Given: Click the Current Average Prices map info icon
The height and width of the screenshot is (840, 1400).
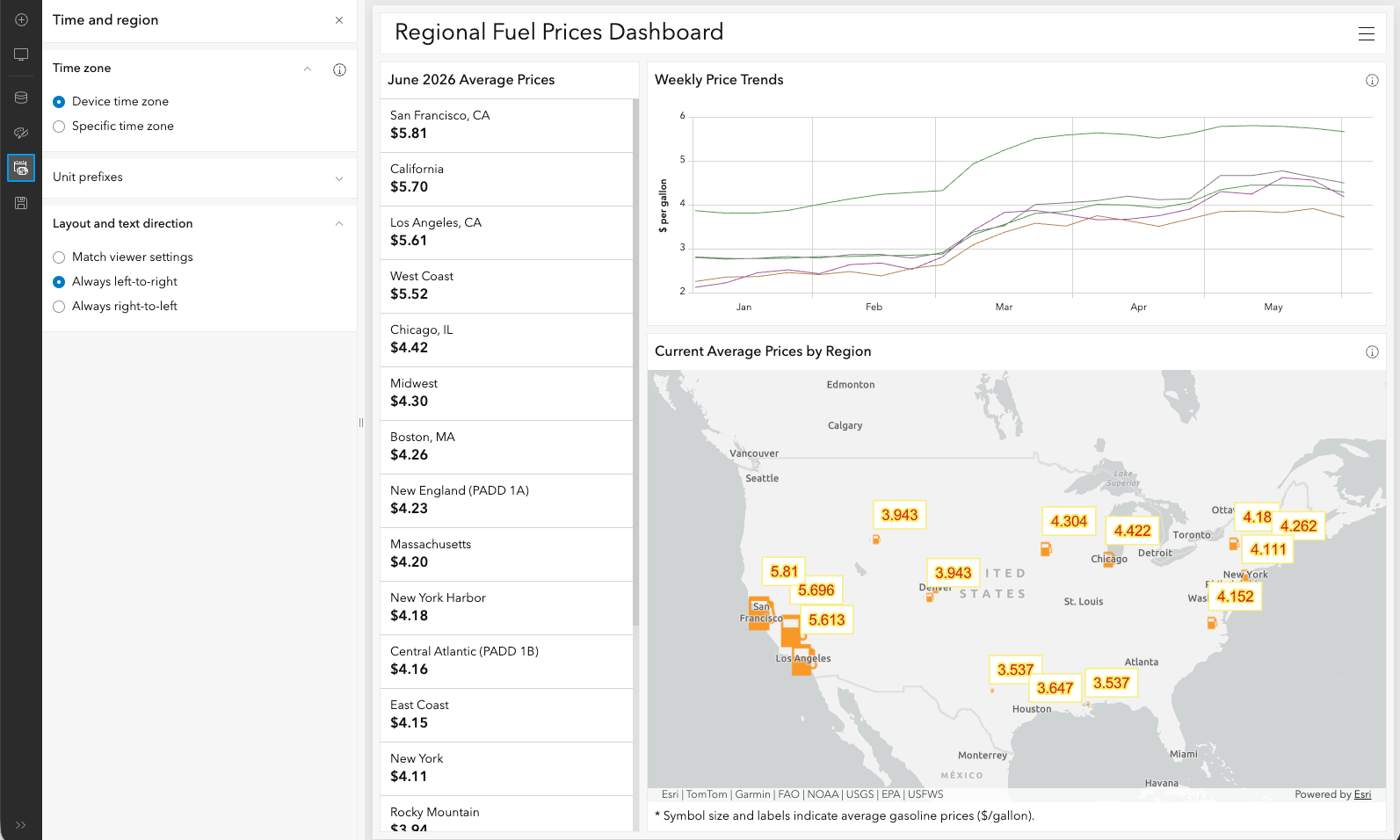Looking at the screenshot, I should click(x=1372, y=351).
